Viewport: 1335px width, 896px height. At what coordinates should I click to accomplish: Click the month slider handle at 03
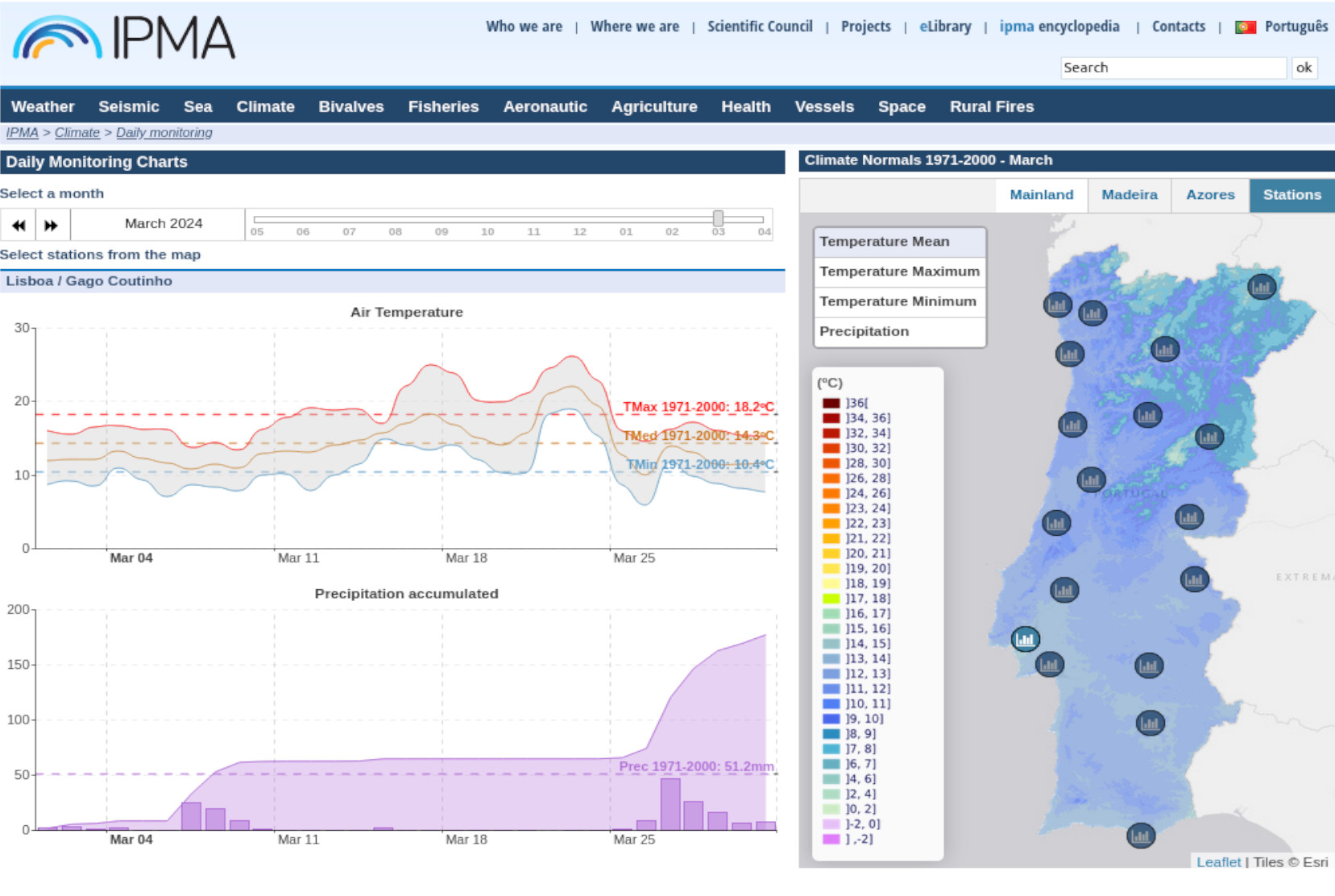point(718,218)
